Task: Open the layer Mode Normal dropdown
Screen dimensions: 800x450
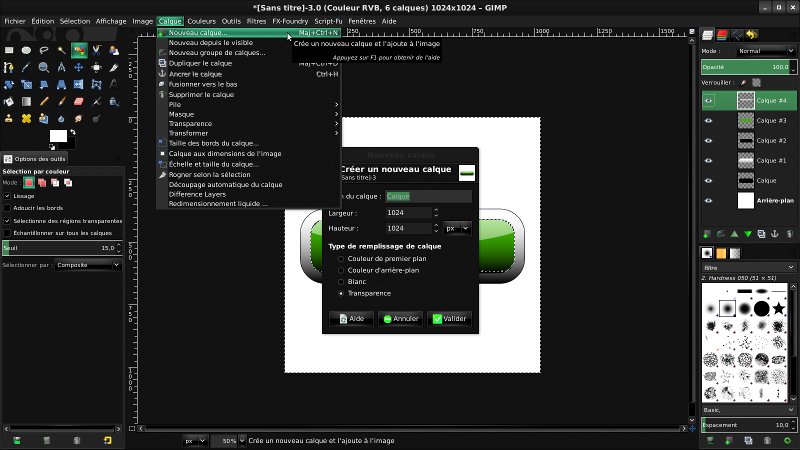Action: coord(765,51)
